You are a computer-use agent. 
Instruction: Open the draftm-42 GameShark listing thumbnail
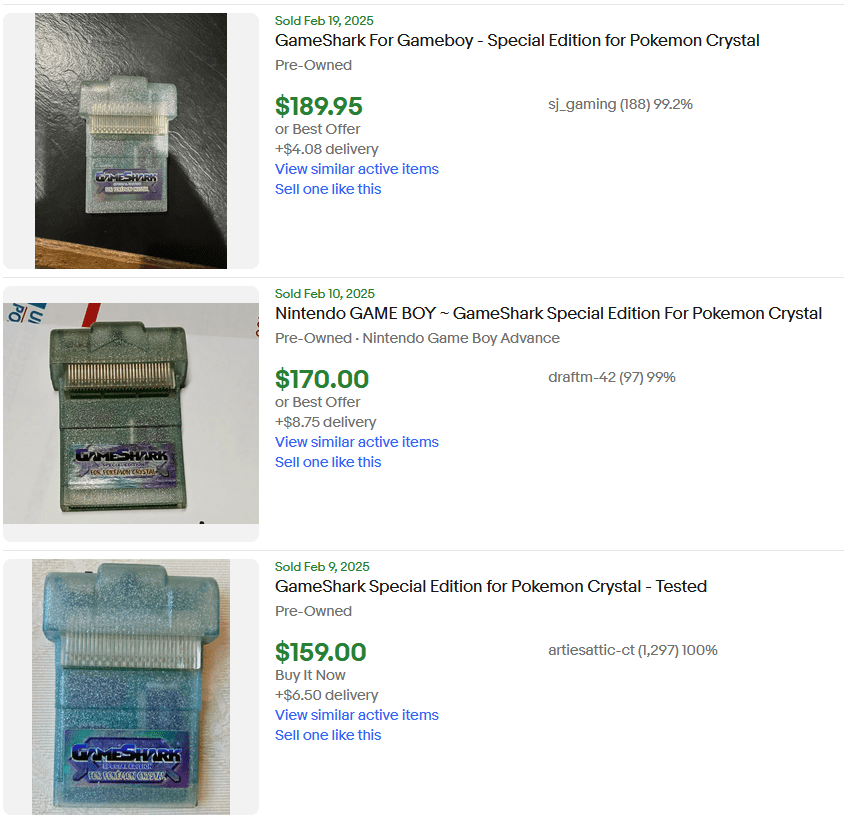131,413
